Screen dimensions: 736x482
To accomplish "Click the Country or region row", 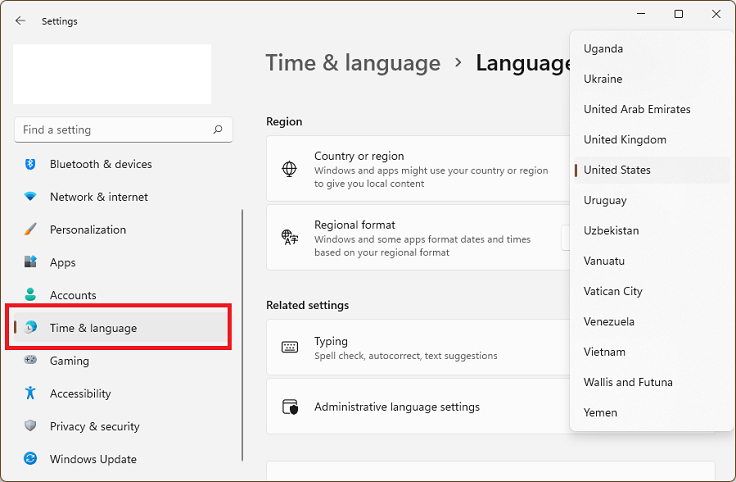I will point(419,169).
